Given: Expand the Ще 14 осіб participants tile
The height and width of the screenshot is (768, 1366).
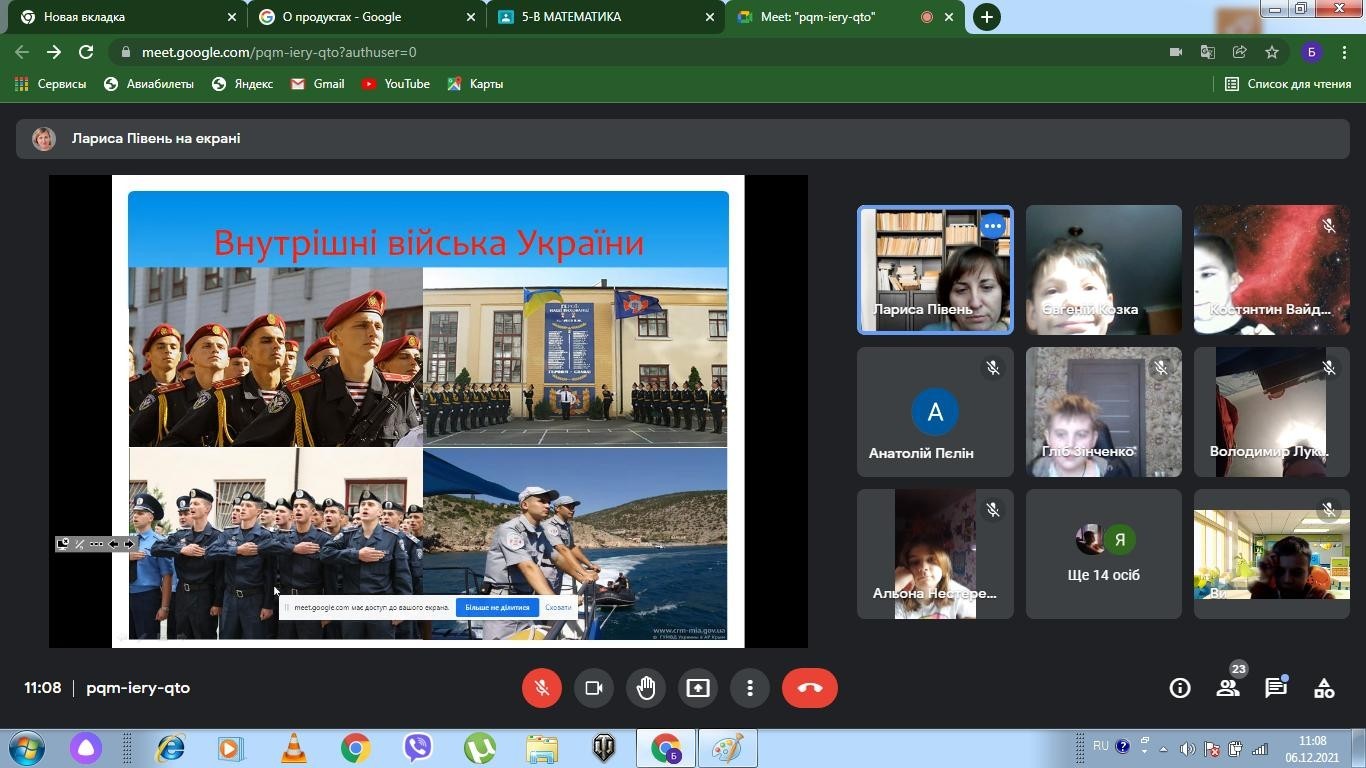Looking at the screenshot, I should (x=1103, y=554).
